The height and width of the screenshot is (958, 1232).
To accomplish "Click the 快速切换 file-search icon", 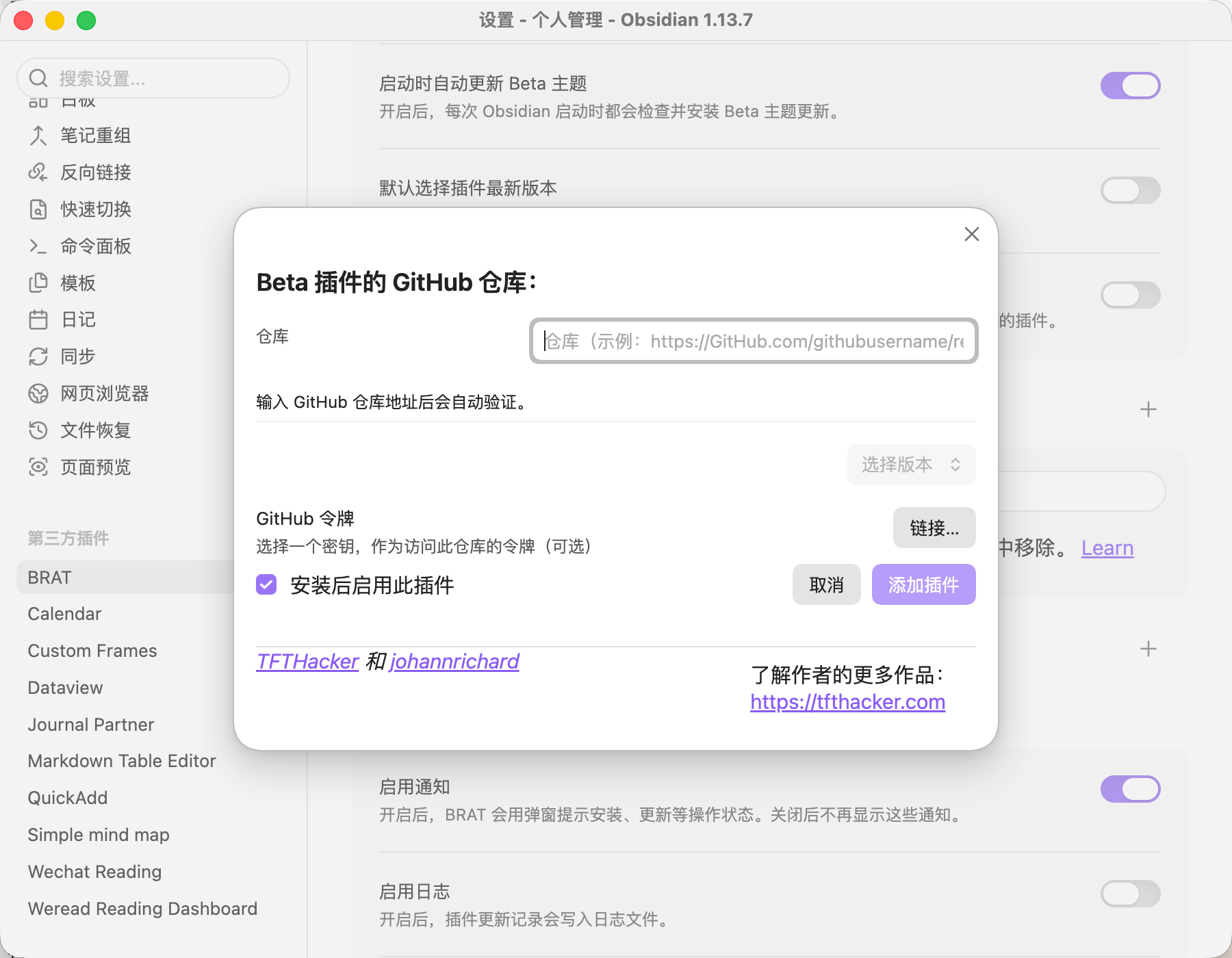I will click(x=38, y=209).
